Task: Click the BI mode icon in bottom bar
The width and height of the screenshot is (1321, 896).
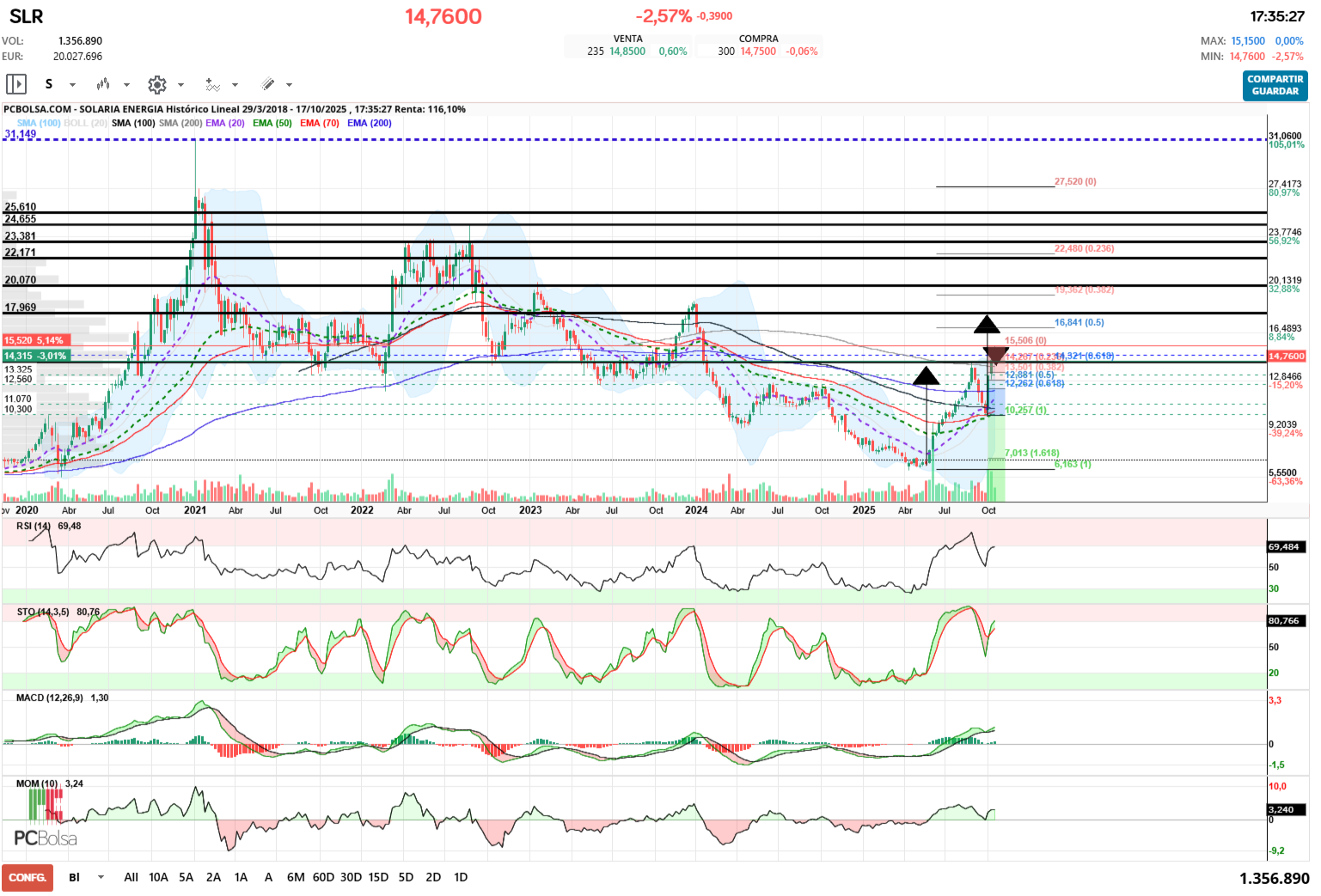Action: click(75, 877)
